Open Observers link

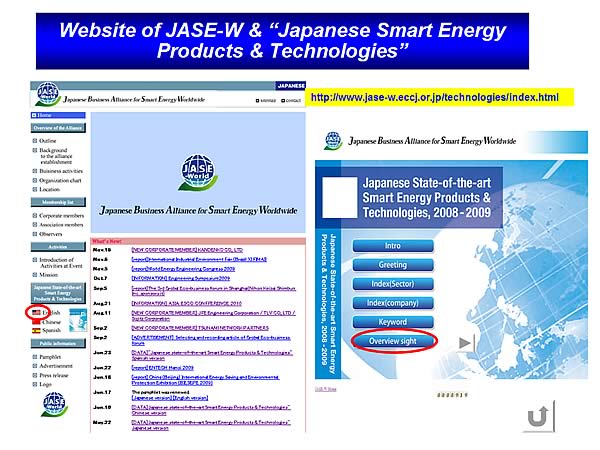[x=51, y=234]
